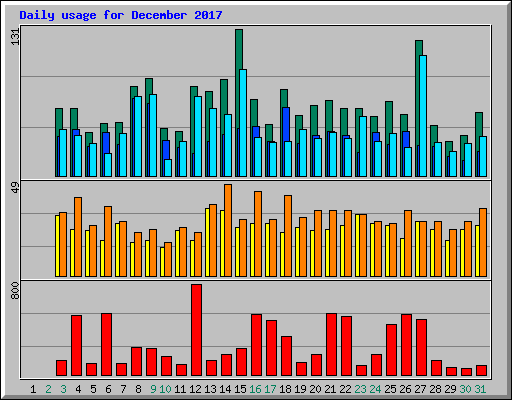The image size is (512, 400).
Task: Click the tallest red bar for day 12
Action: click(196, 330)
